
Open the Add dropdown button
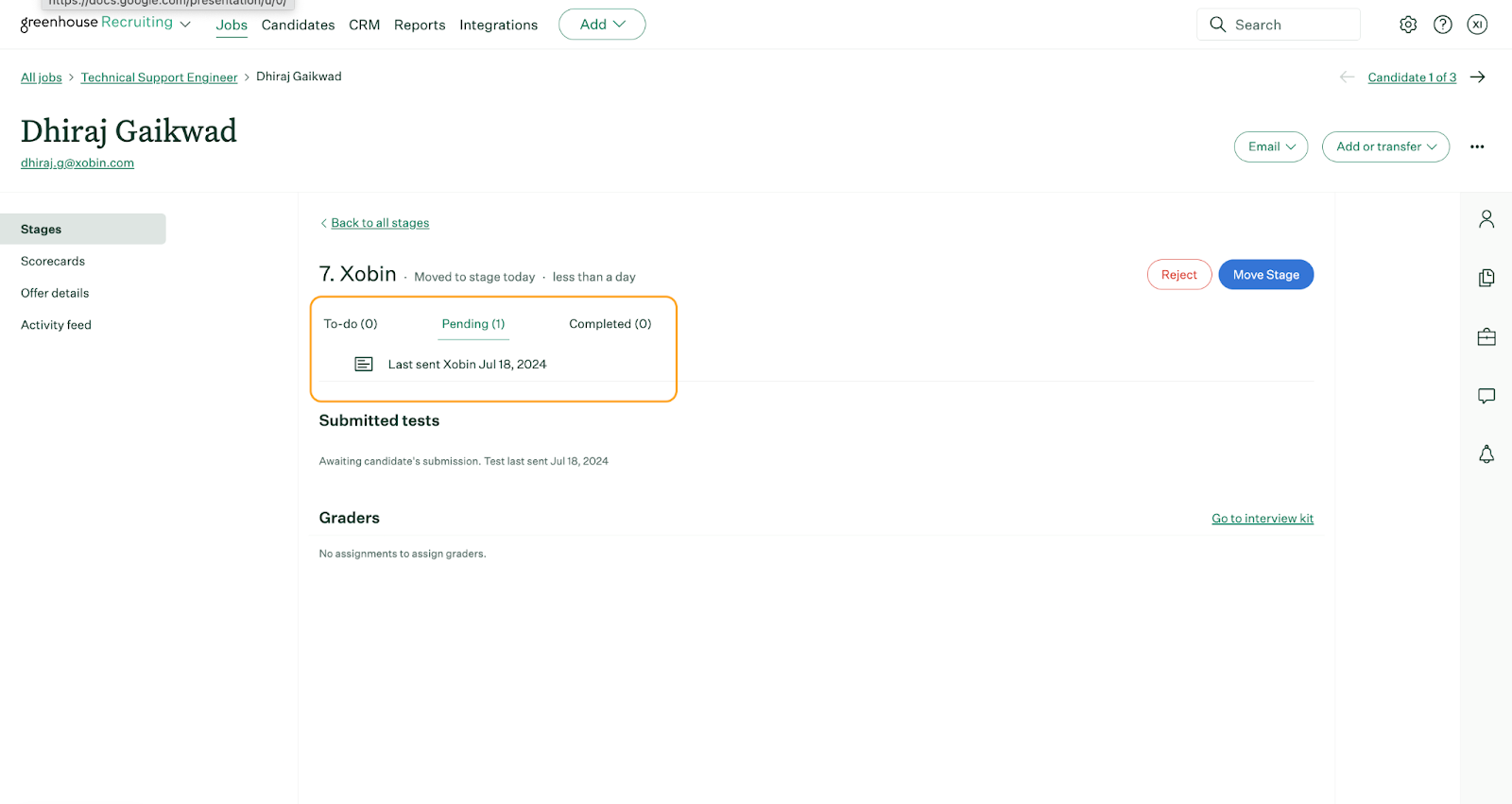pyautogui.click(x=602, y=25)
